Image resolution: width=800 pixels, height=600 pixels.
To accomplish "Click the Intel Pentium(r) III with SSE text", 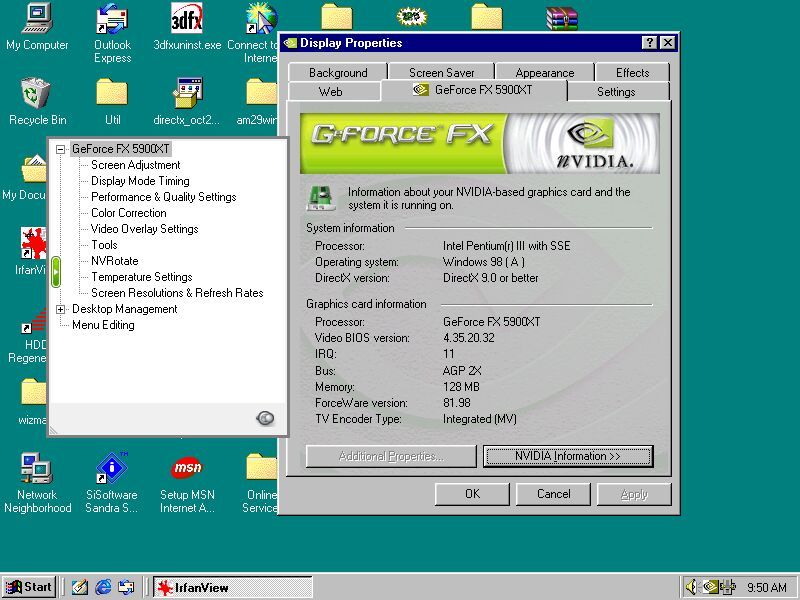I will click(506, 245).
